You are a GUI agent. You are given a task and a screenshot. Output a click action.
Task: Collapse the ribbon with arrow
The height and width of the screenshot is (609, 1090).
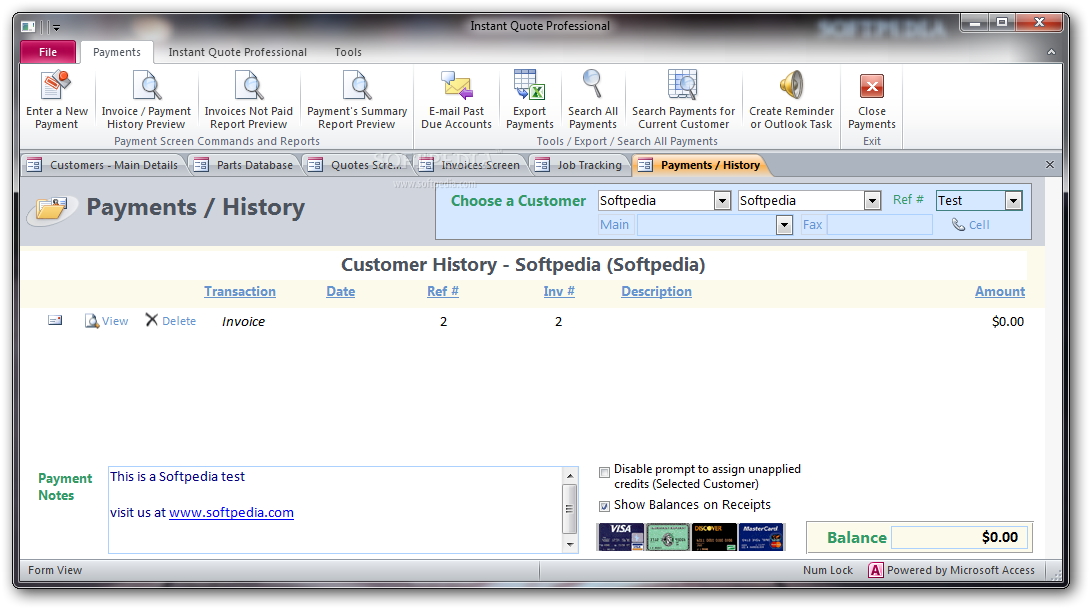(x=1050, y=52)
